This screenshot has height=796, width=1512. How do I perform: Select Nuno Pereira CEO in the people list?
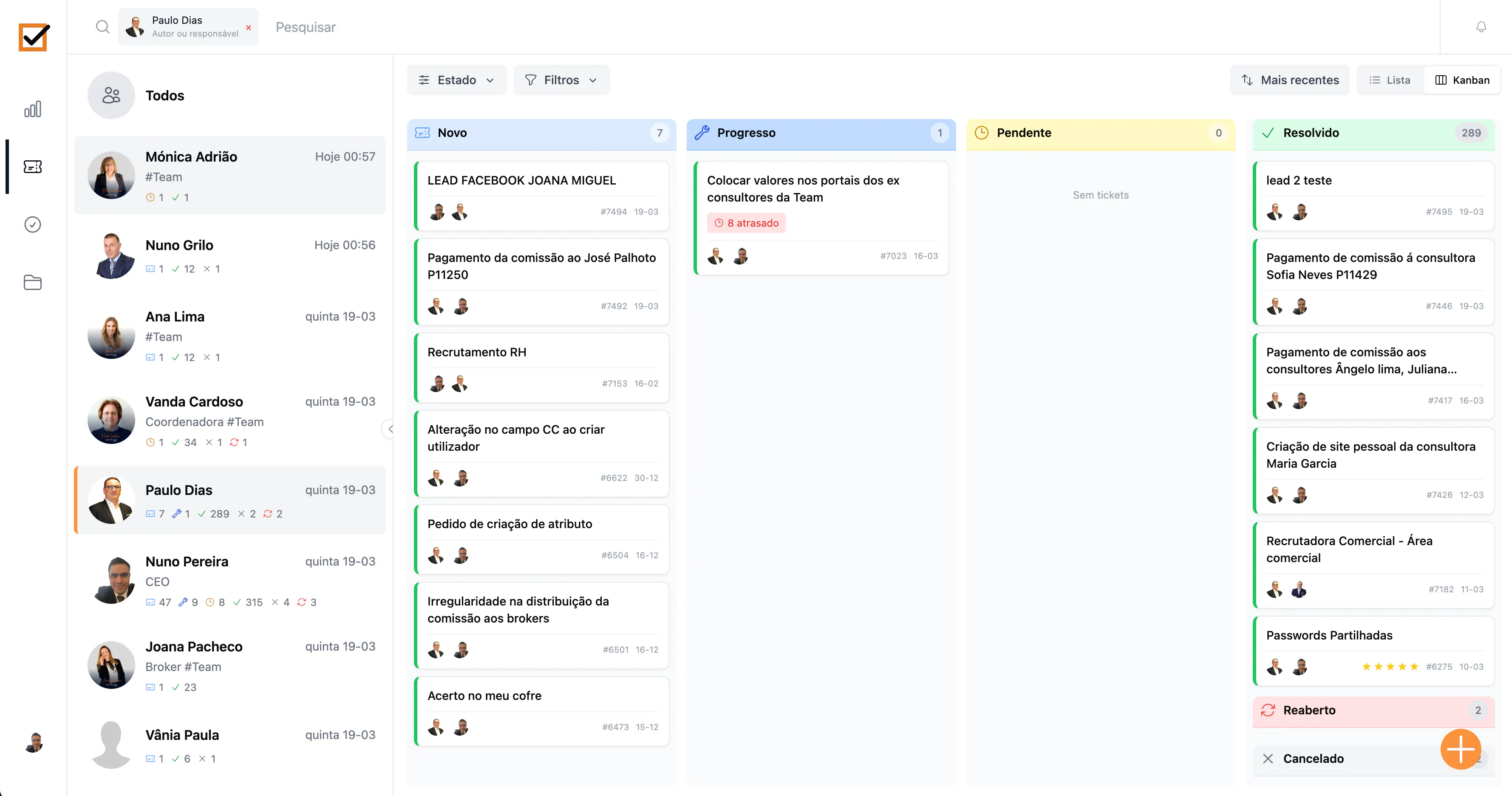click(229, 580)
